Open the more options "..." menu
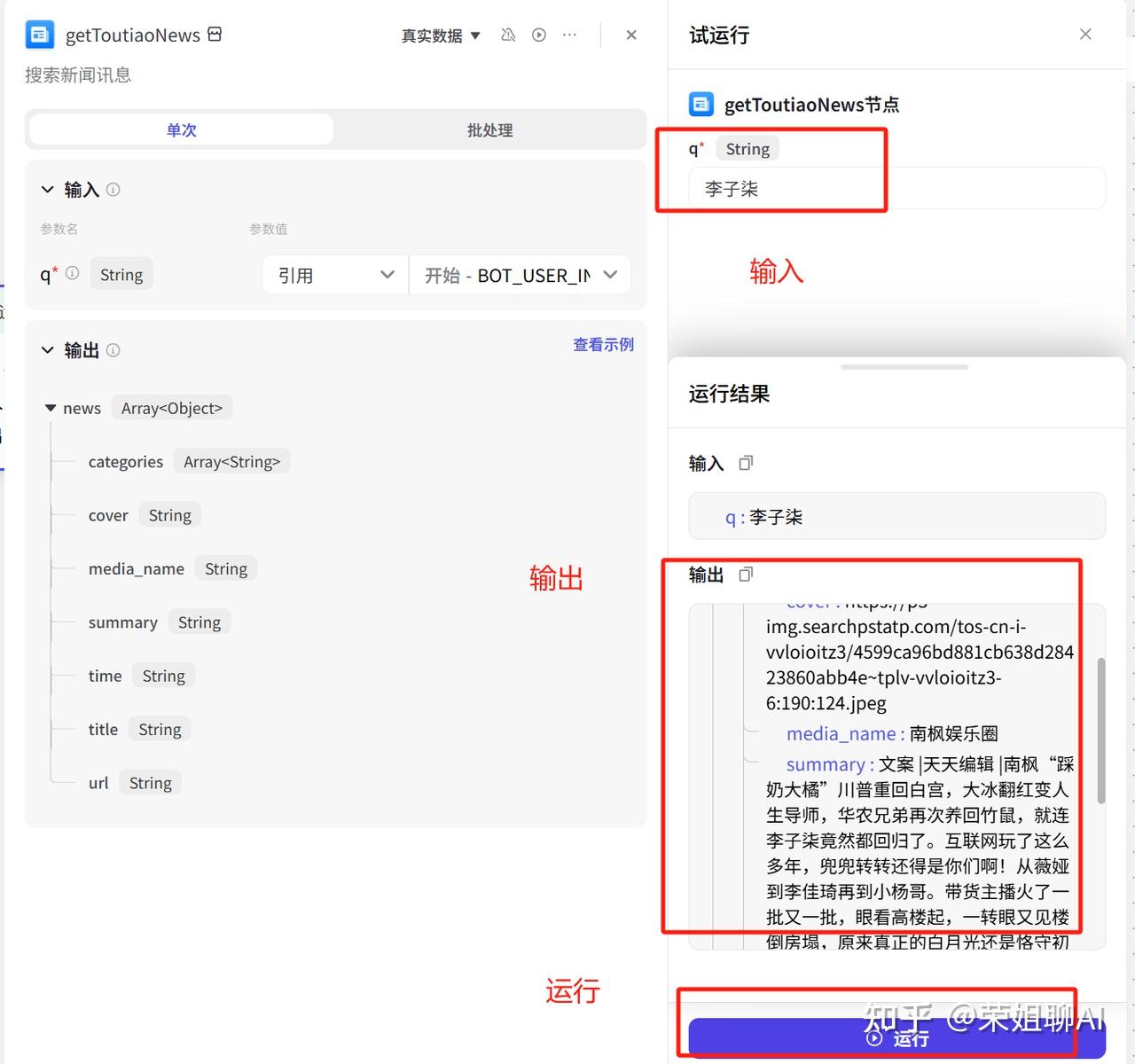Image resolution: width=1135 pixels, height=1064 pixels. click(569, 35)
